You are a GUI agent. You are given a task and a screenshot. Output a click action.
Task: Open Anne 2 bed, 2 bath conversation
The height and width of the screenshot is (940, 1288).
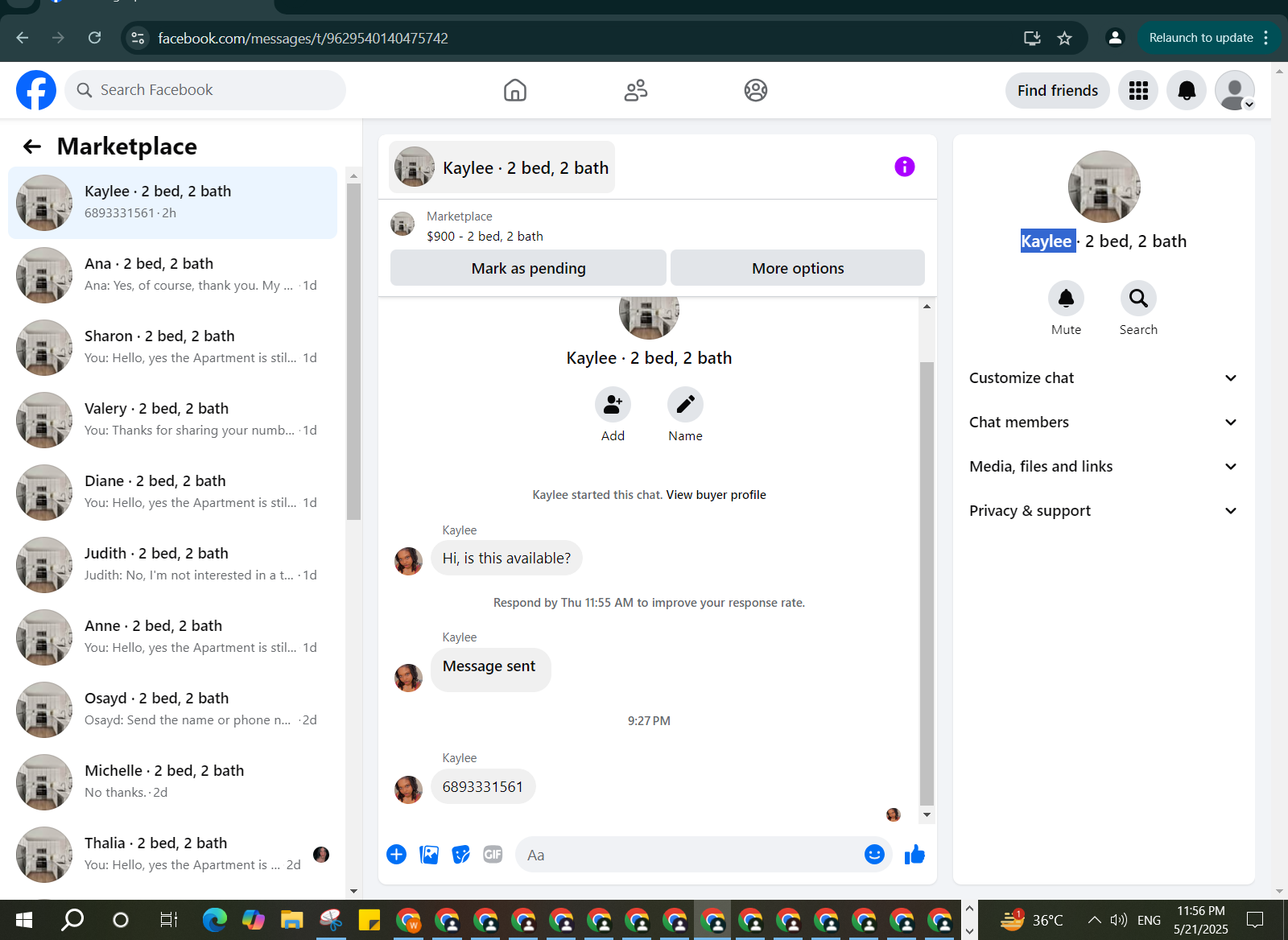coord(172,637)
